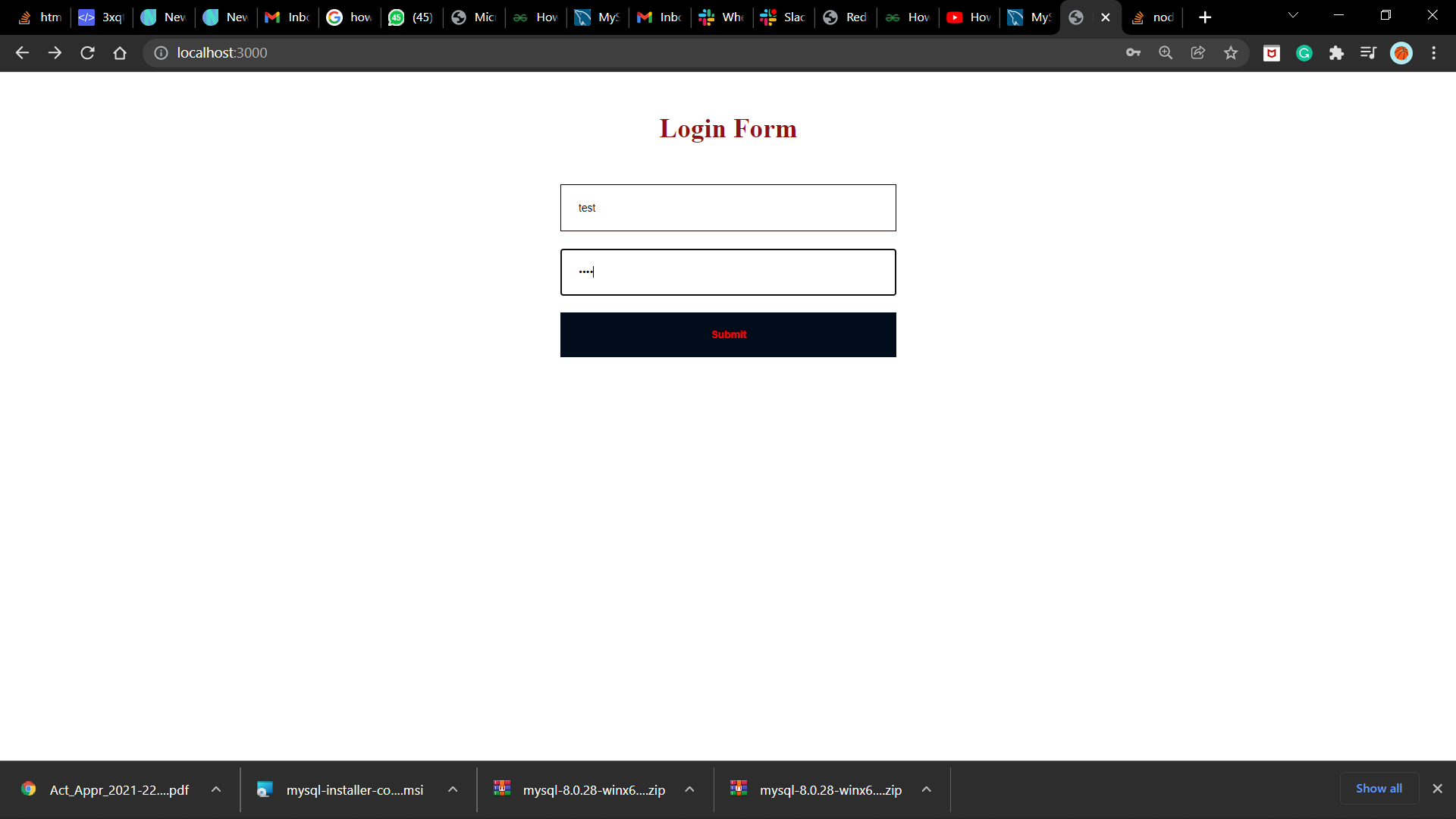Viewport: 1456px width, 819px height.
Task: Click the share page icon
Action: pyautogui.click(x=1198, y=53)
